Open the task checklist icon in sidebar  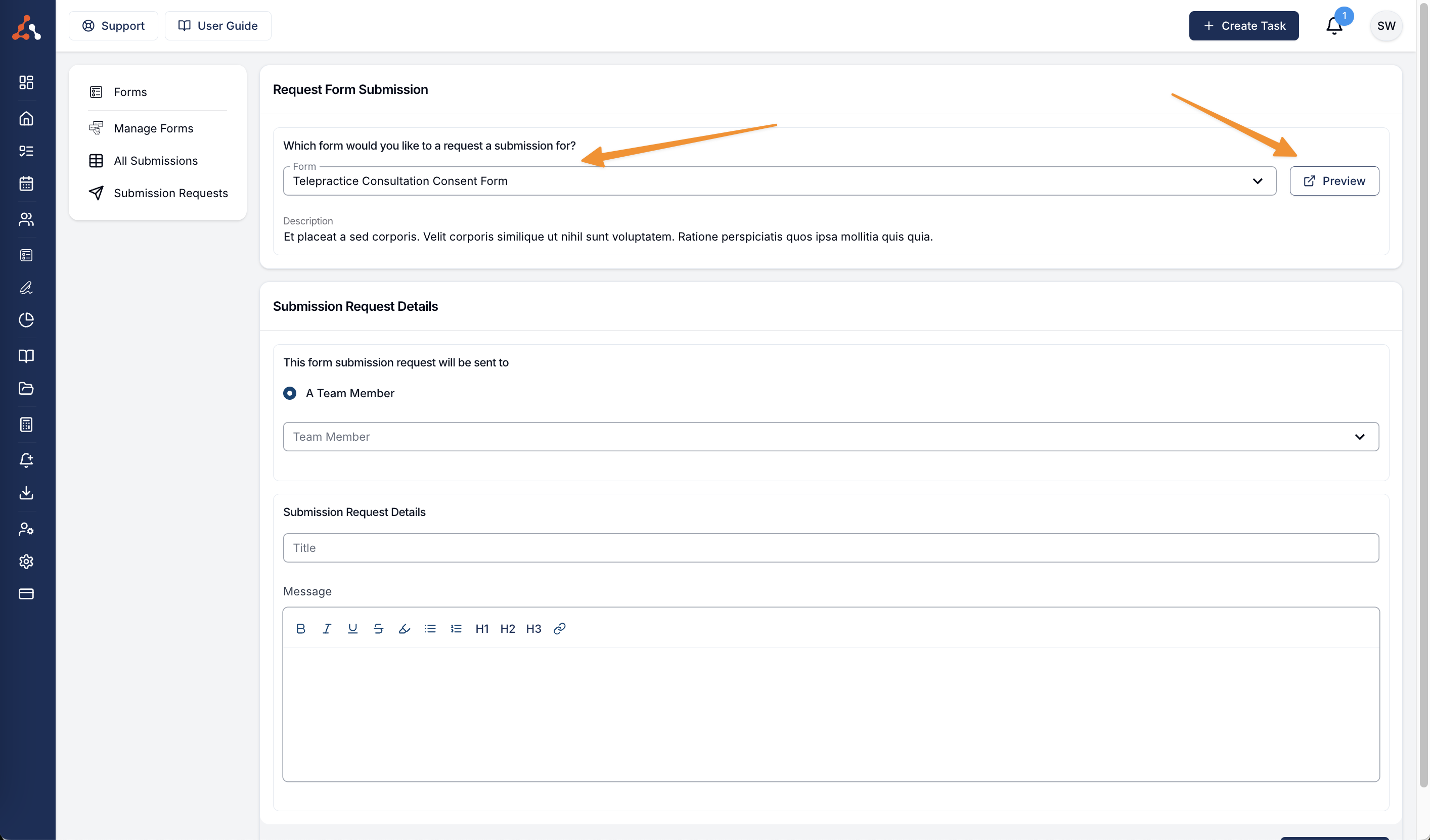click(26, 151)
